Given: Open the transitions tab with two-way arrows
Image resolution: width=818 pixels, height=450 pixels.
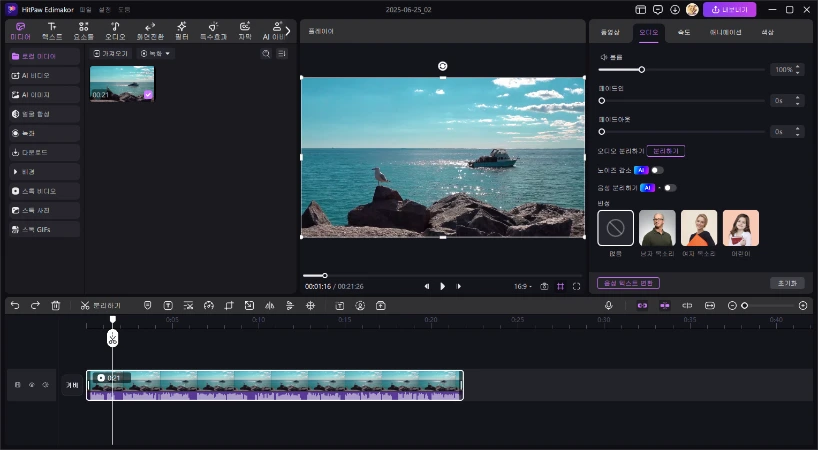Looking at the screenshot, I should tap(150, 31).
